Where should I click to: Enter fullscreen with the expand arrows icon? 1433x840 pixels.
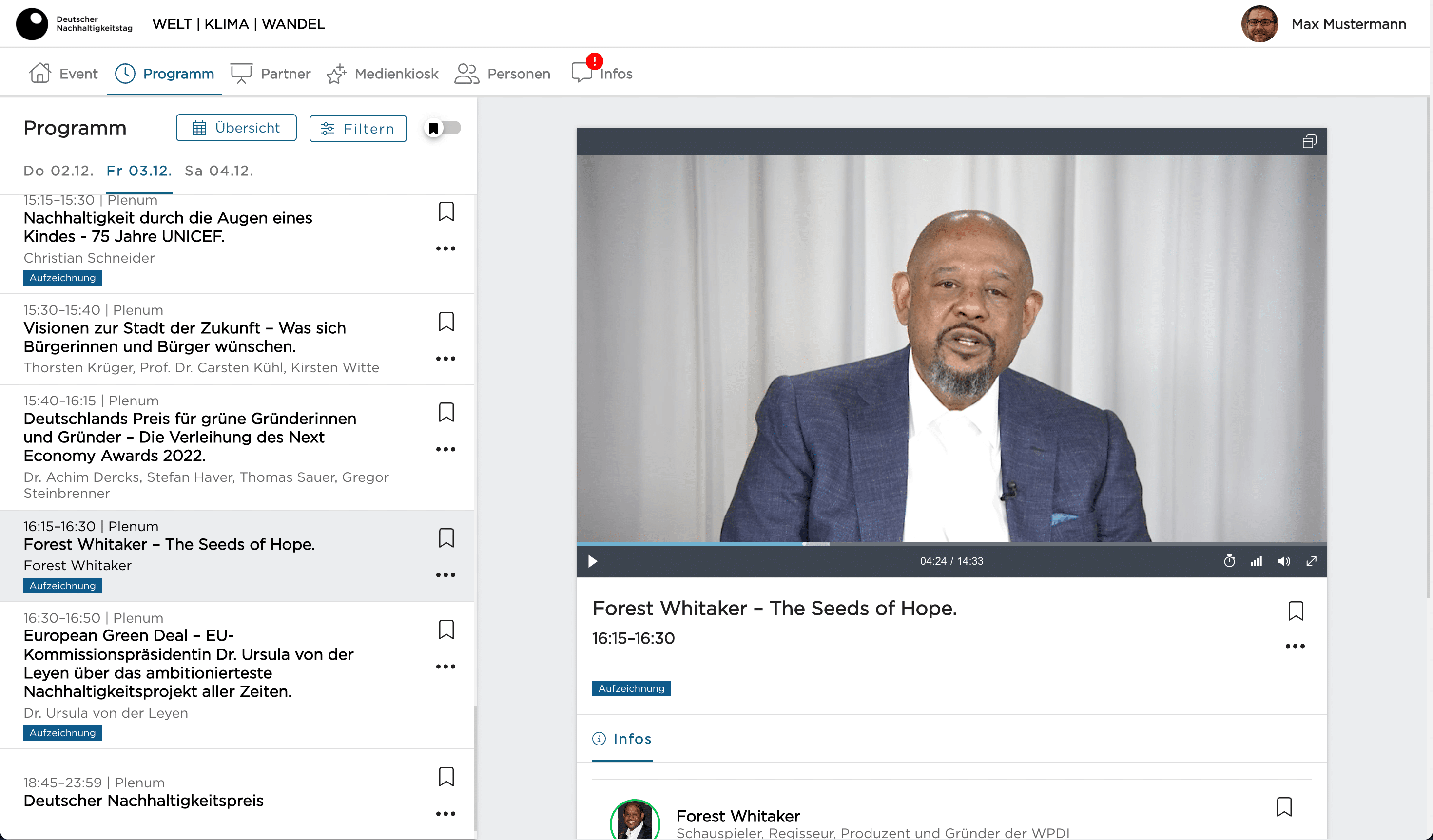tap(1311, 561)
